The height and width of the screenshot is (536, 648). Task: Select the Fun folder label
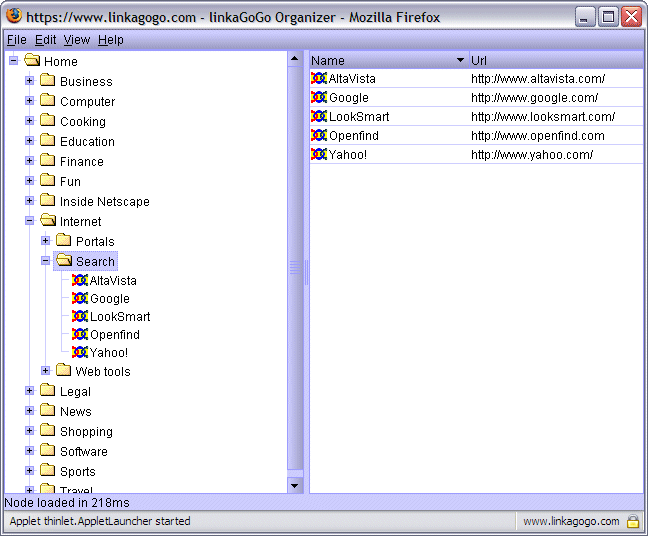coord(70,181)
